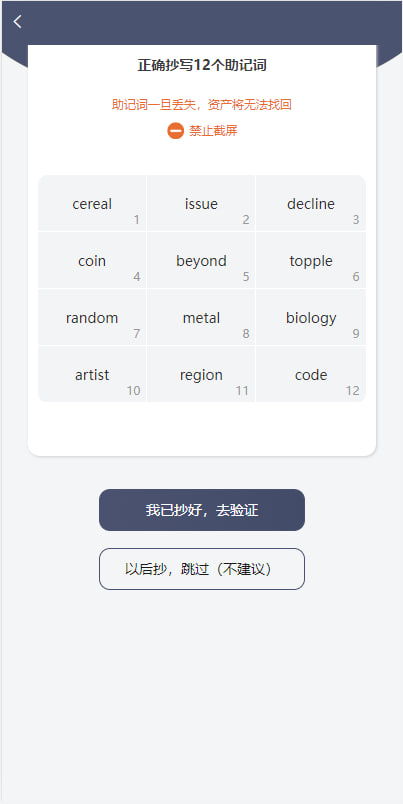This screenshot has width=403, height=804.
Task: Choose the word 'metal' in cell 8
Action: 201,317
